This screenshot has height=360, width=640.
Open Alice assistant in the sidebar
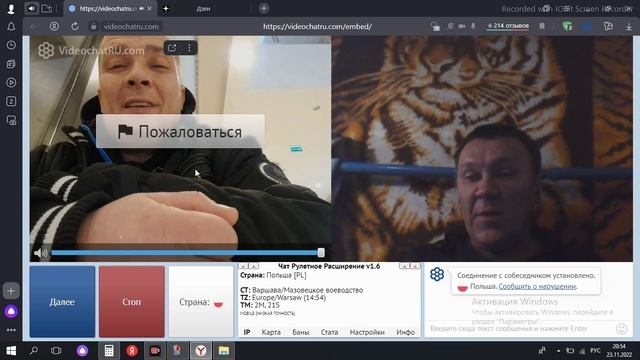point(11,311)
